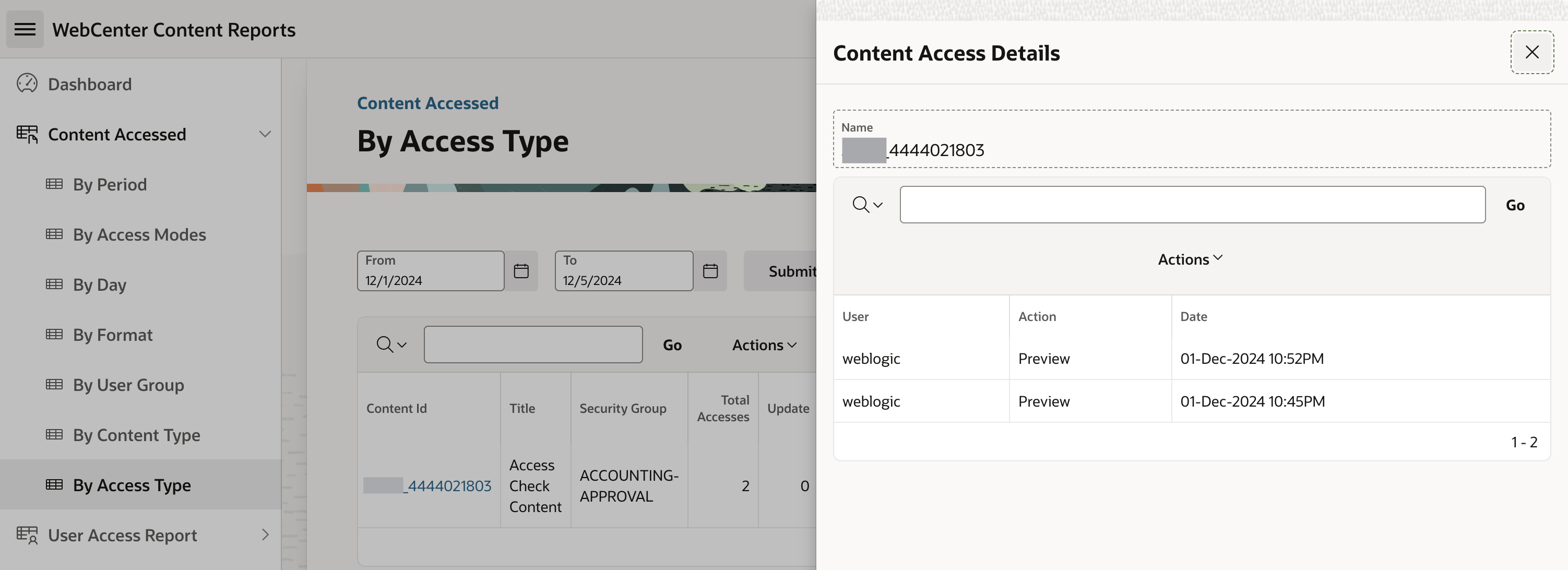Select By Access Modes report
The width and height of the screenshot is (1568, 570).
pyautogui.click(x=139, y=234)
